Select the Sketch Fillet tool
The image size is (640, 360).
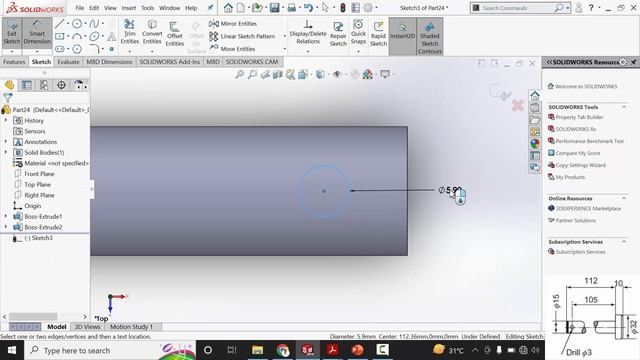(94, 49)
